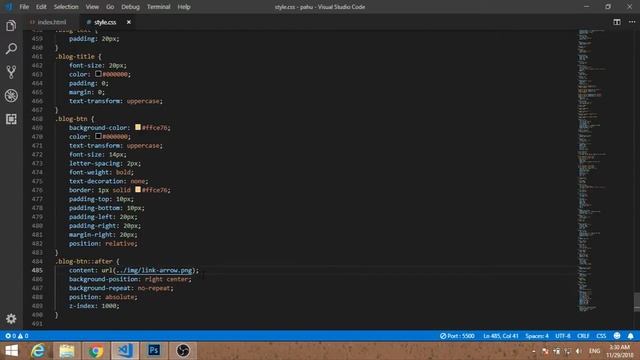Open the Selection menu
640x360 pixels.
point(66,7)
